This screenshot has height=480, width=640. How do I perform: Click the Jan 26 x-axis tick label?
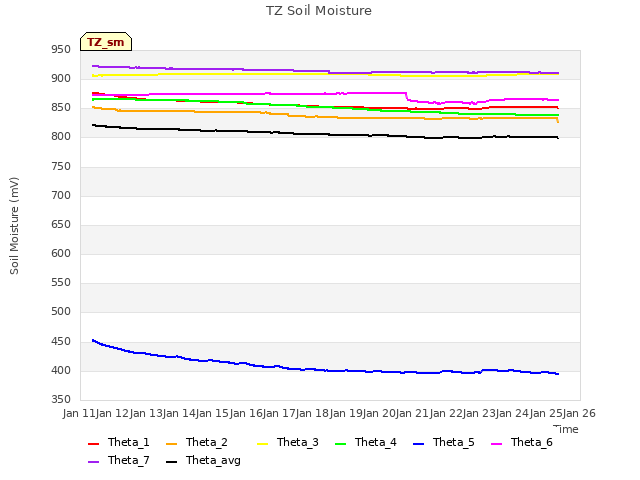tap(579, 413)
